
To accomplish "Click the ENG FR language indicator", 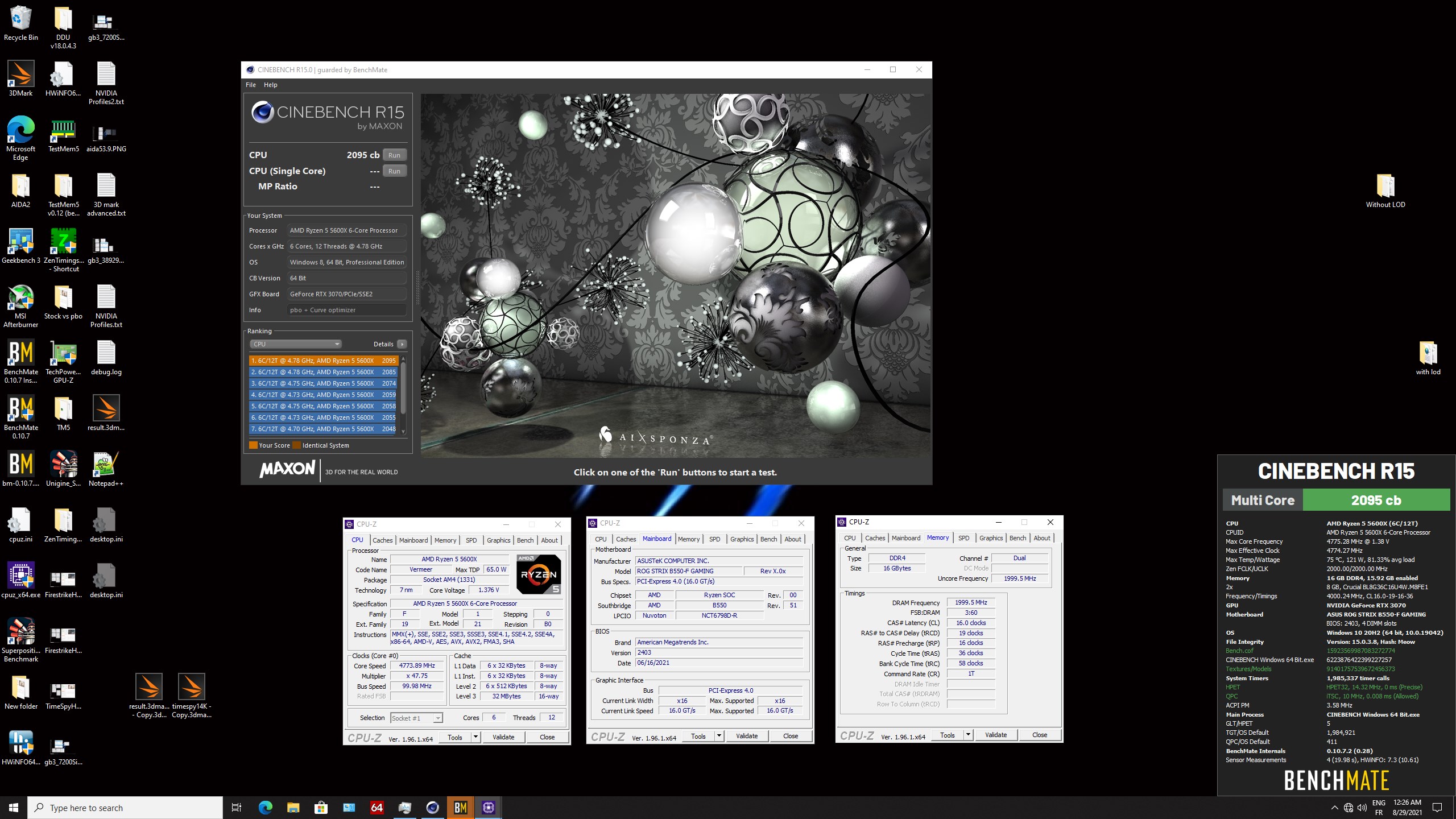I will (x=1379, y=808).
